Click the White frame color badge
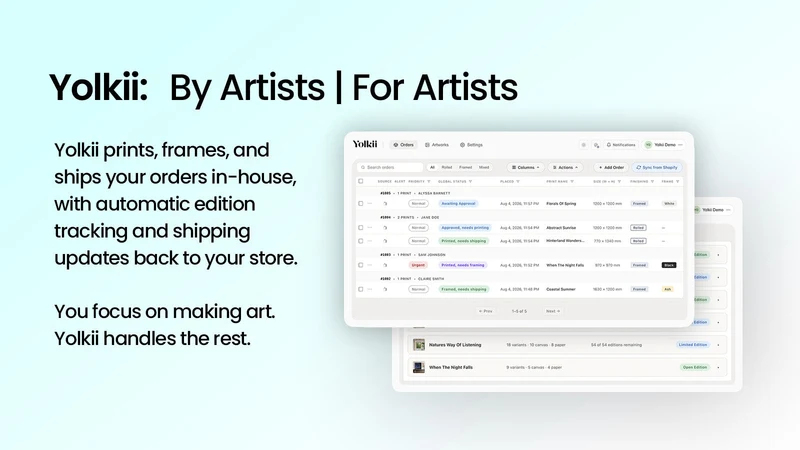Viewport: 800px width, 450px height. point(669,204)
